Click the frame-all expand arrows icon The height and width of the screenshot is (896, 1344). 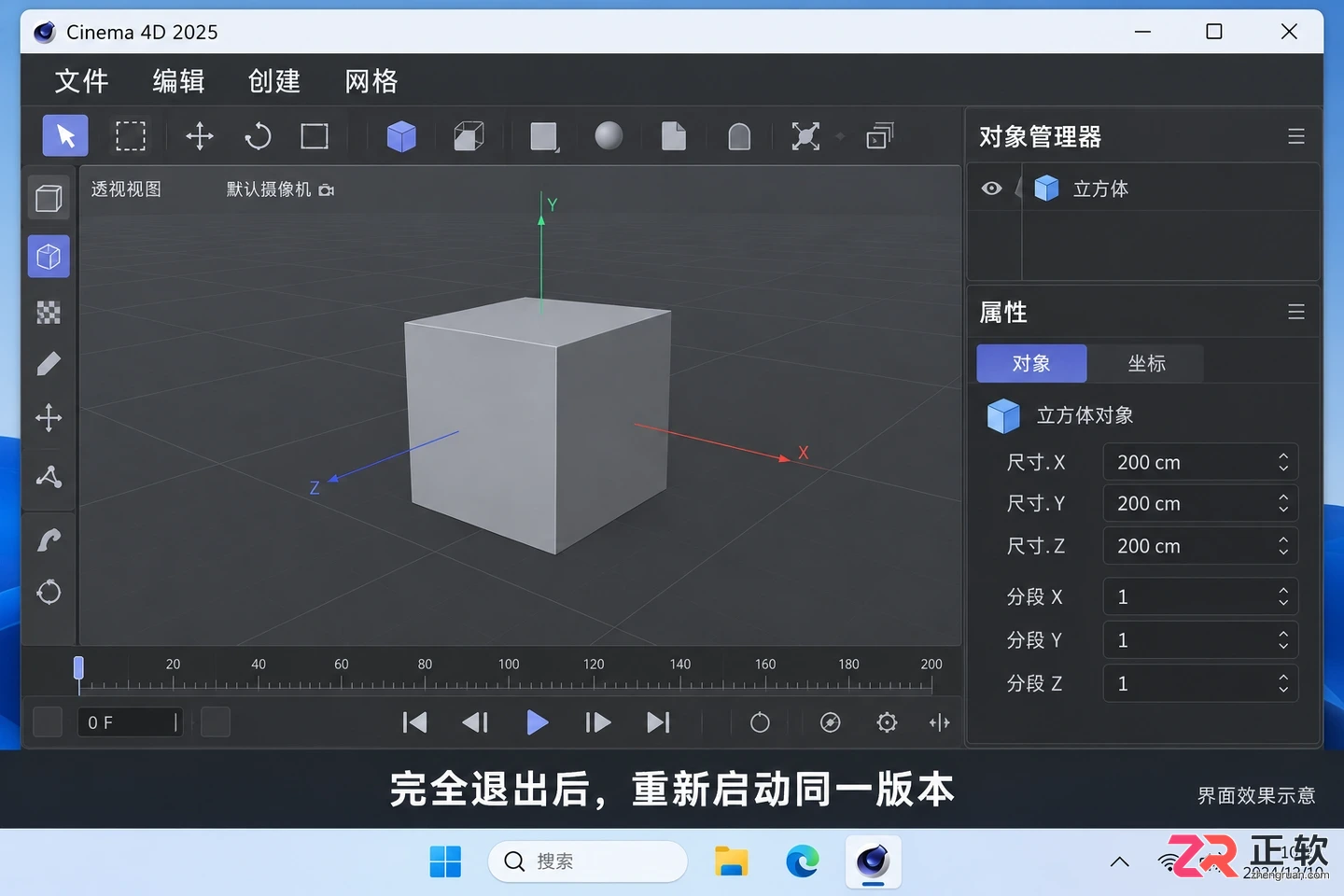point(805,136)
